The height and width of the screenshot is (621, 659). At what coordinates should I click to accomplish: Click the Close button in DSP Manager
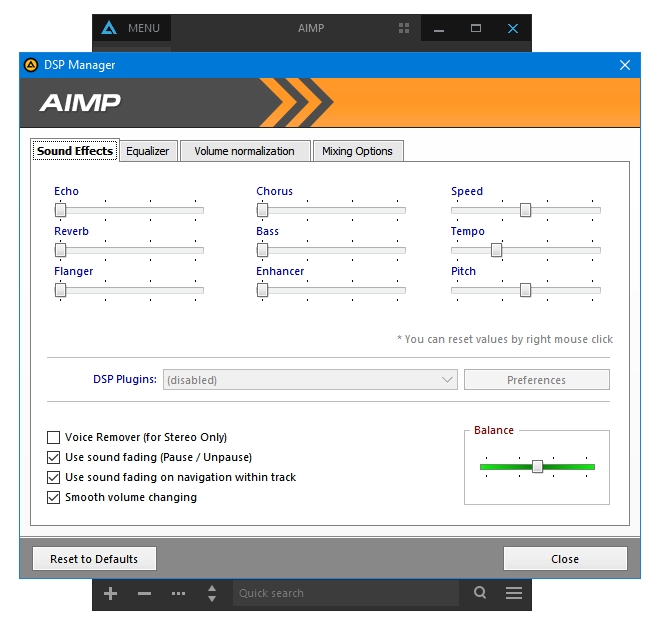565,559
